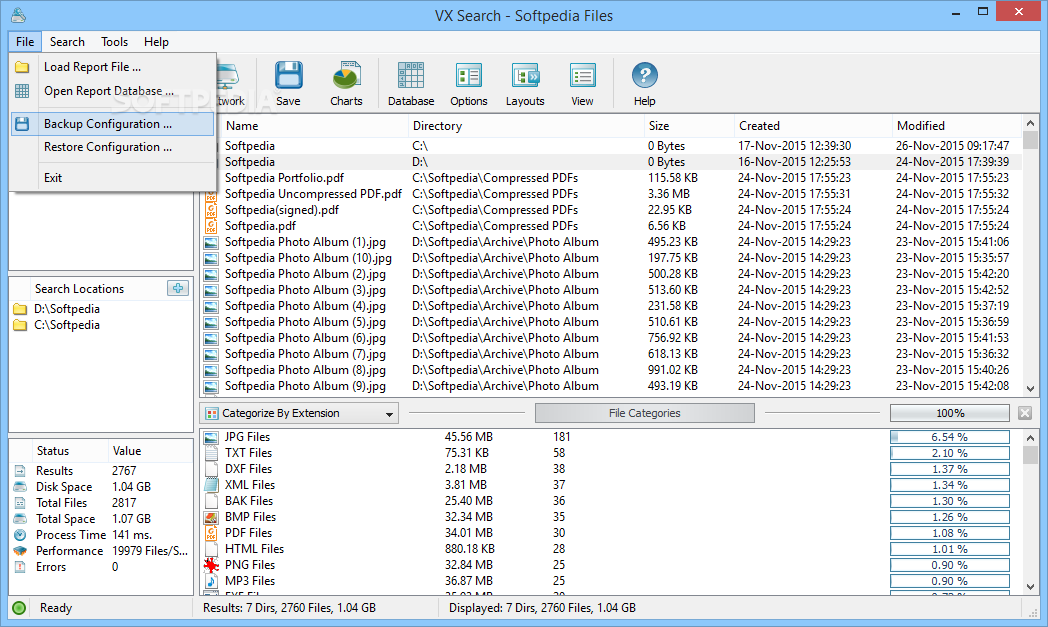Choose Restore Configuration menu entry
1048x627 pixels.
pyautogui.click(x=112, y=147)
